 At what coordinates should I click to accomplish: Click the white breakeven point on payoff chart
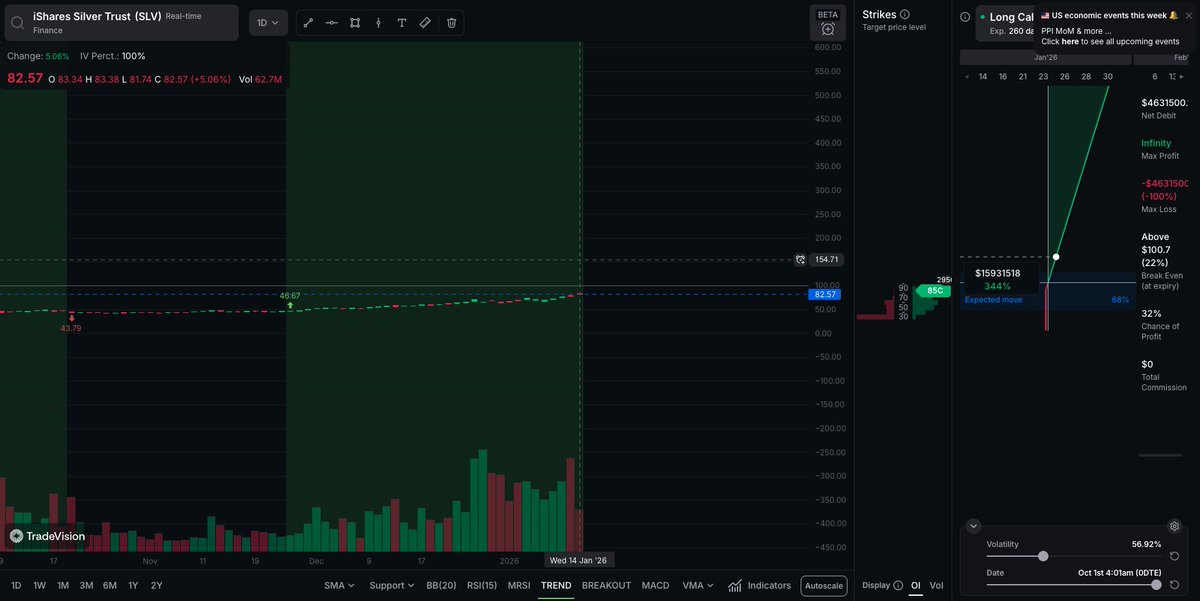point(1056,257)
